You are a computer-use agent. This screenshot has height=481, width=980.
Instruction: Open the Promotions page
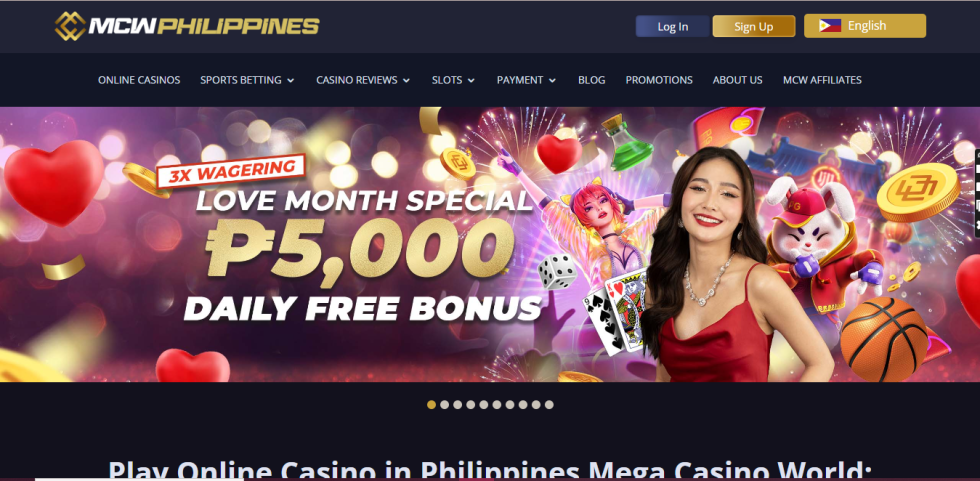pos(659,80)
